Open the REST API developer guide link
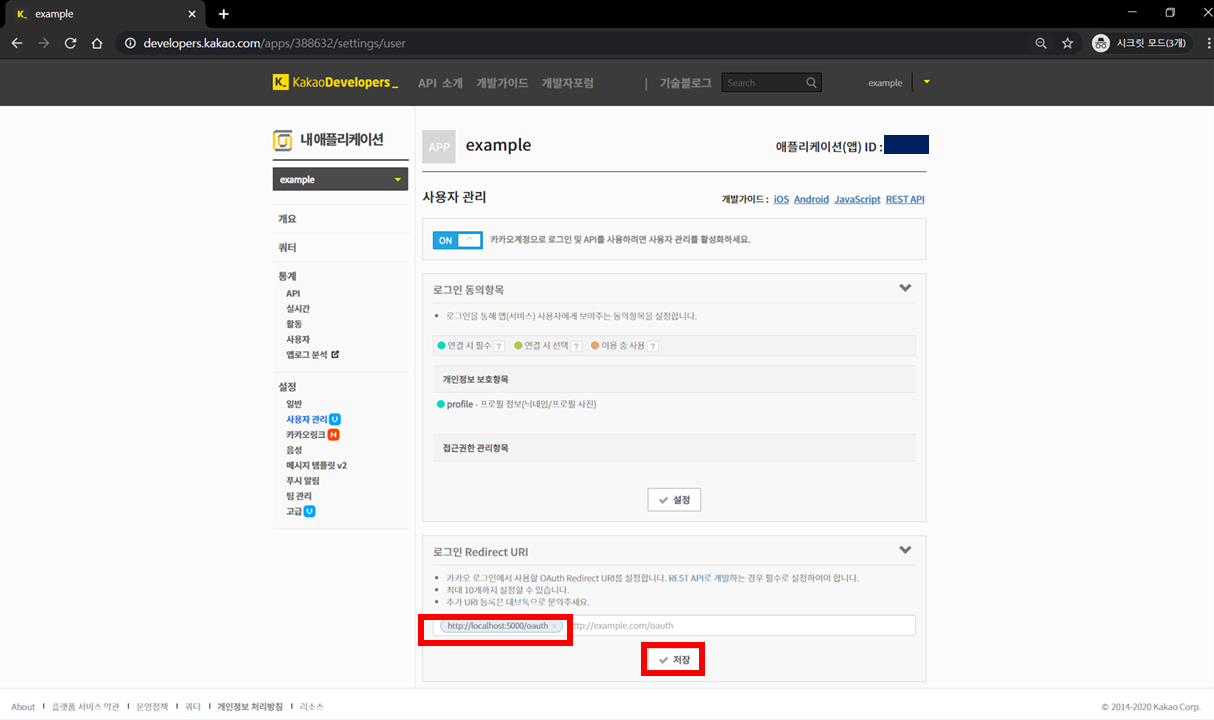1214x720 pixels. click(905, 199)
